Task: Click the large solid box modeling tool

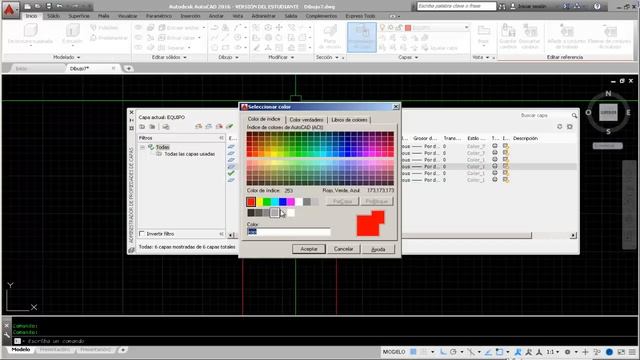Action: 31,33
